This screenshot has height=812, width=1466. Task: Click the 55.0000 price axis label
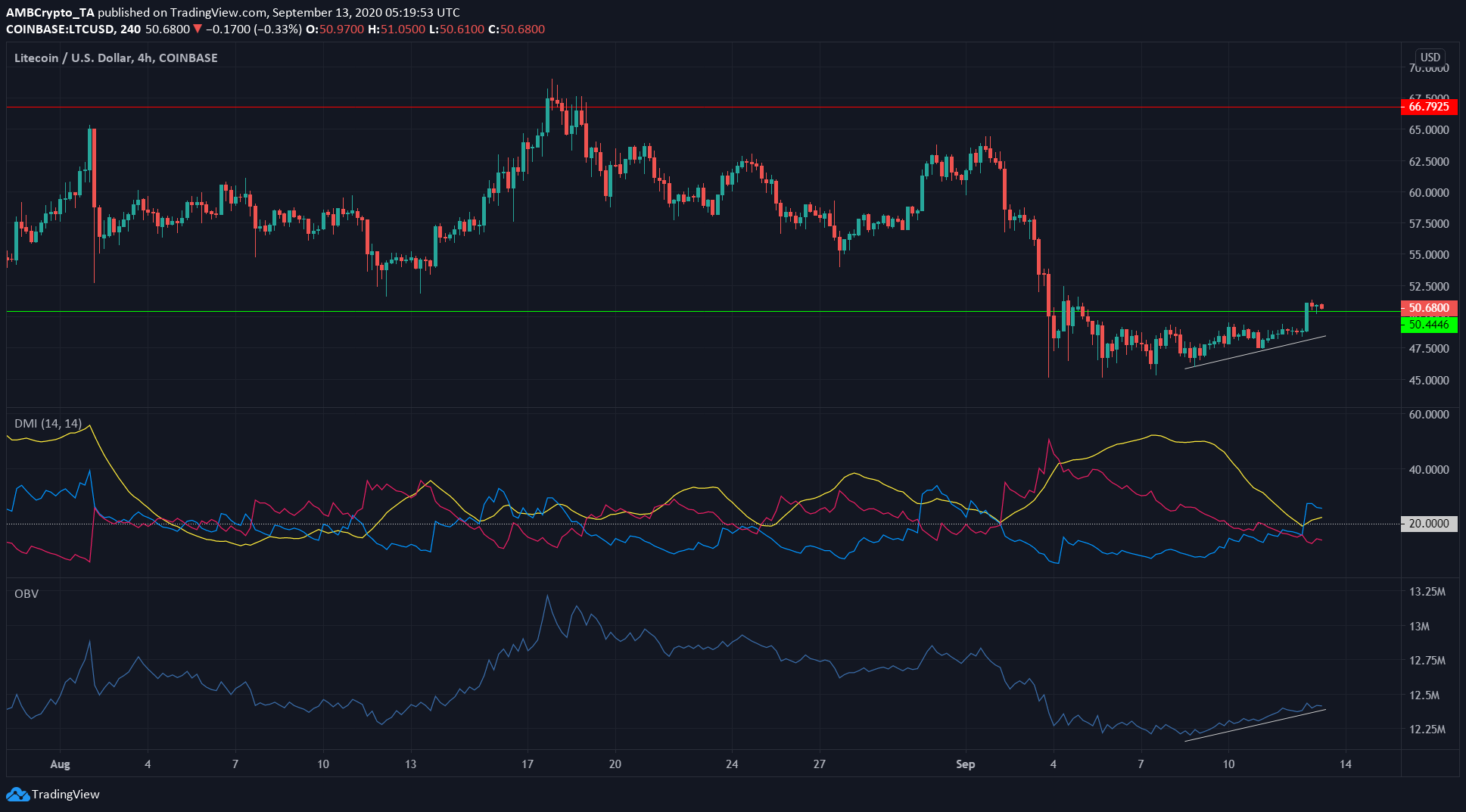[1429, 255]
